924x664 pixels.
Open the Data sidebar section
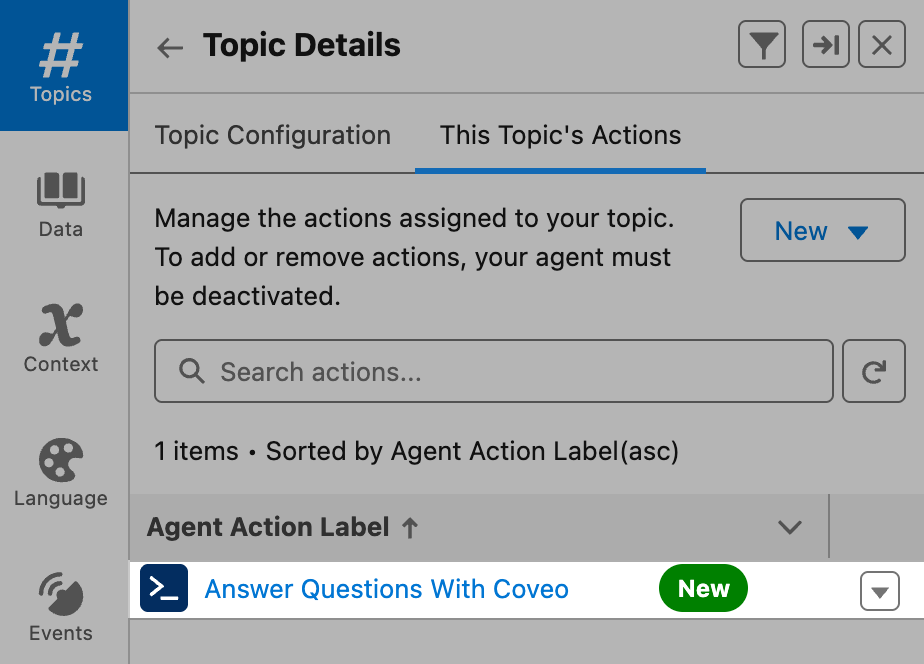pyautogui.click(x=61, y=203)
